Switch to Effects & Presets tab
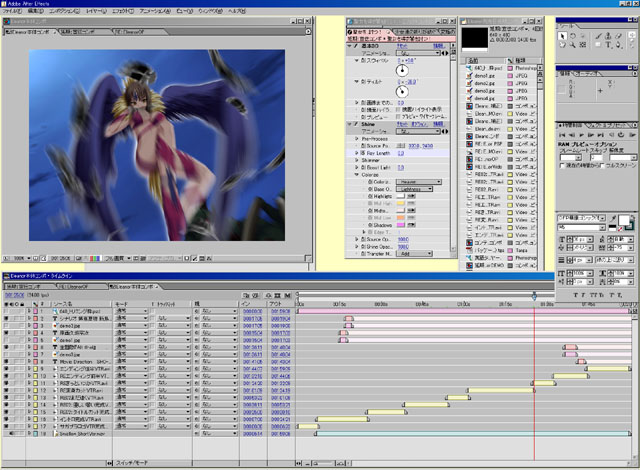Viewport: 640px width, 470px height. point(610,125)
